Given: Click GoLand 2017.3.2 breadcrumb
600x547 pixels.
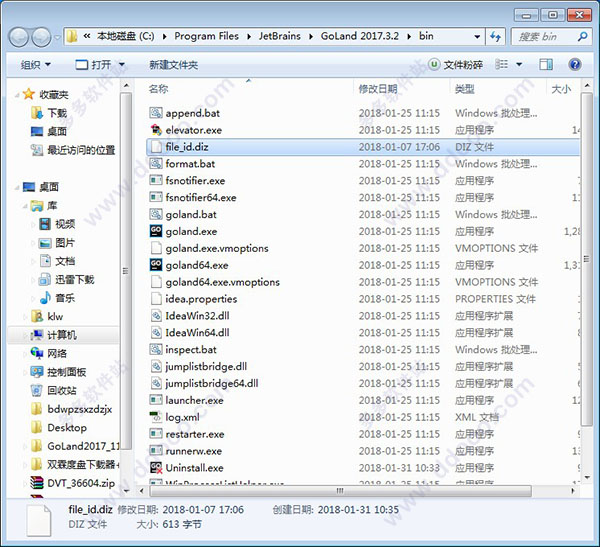Looking at the screenshot, I should click(x=360, y=36).
